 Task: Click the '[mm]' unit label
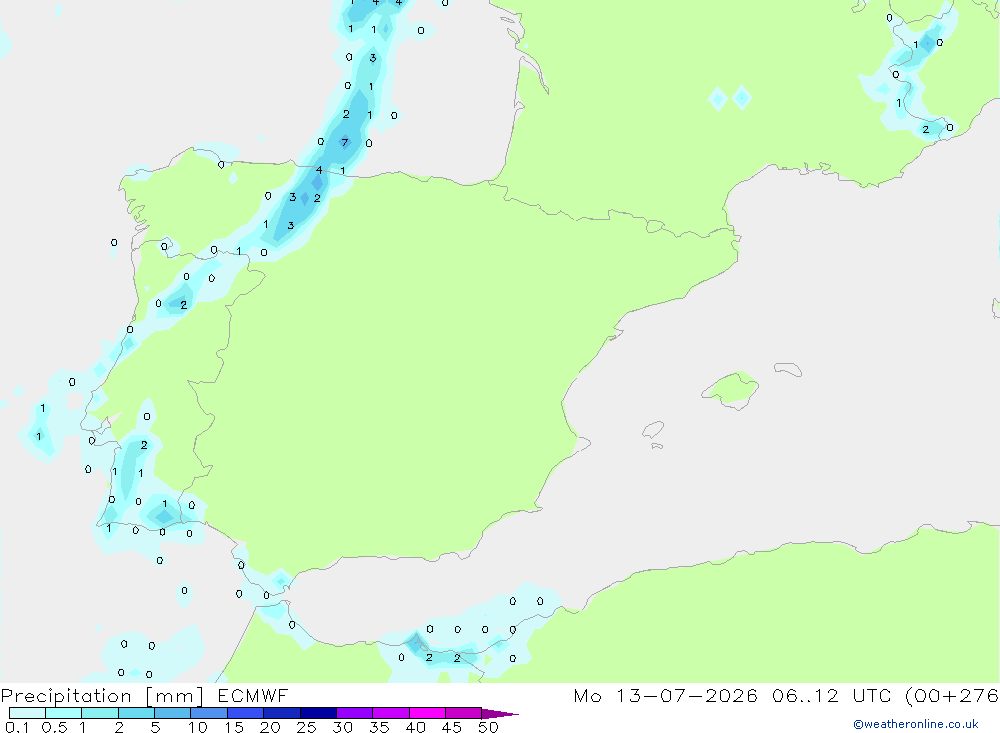pos(174,696)
